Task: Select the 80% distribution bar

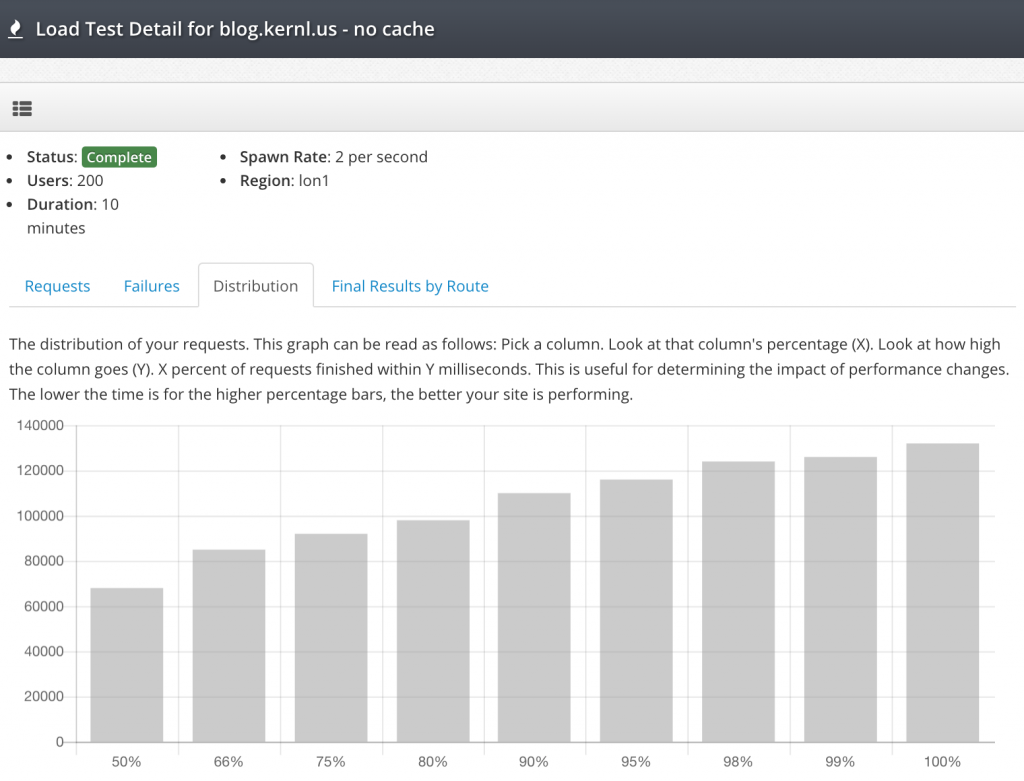Action: coord(433,631)
